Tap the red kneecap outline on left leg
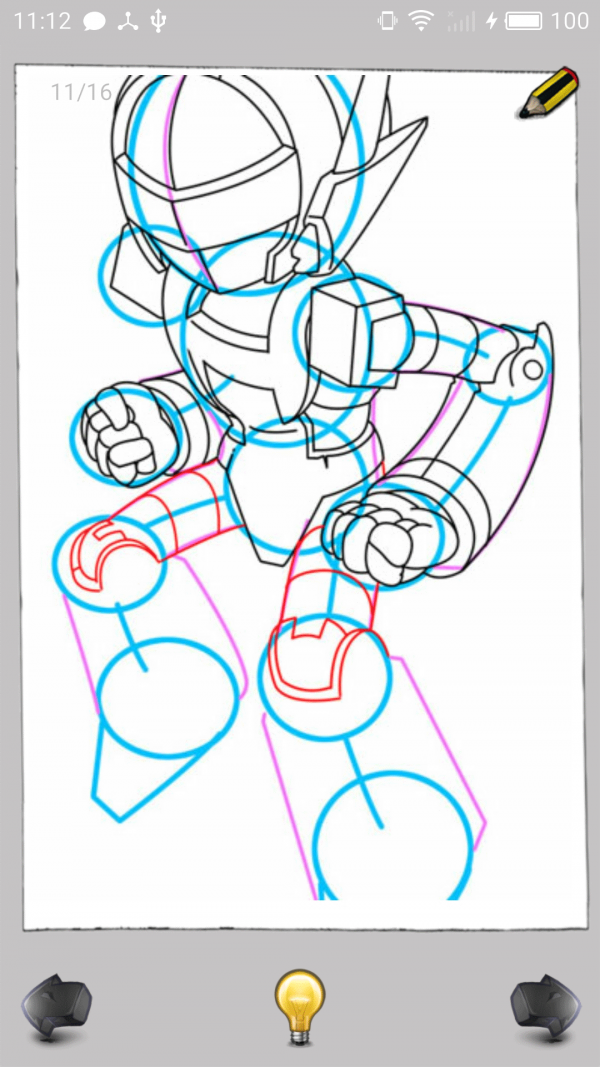The height and width of the screenshot is (1067, 600). point(100,555)
